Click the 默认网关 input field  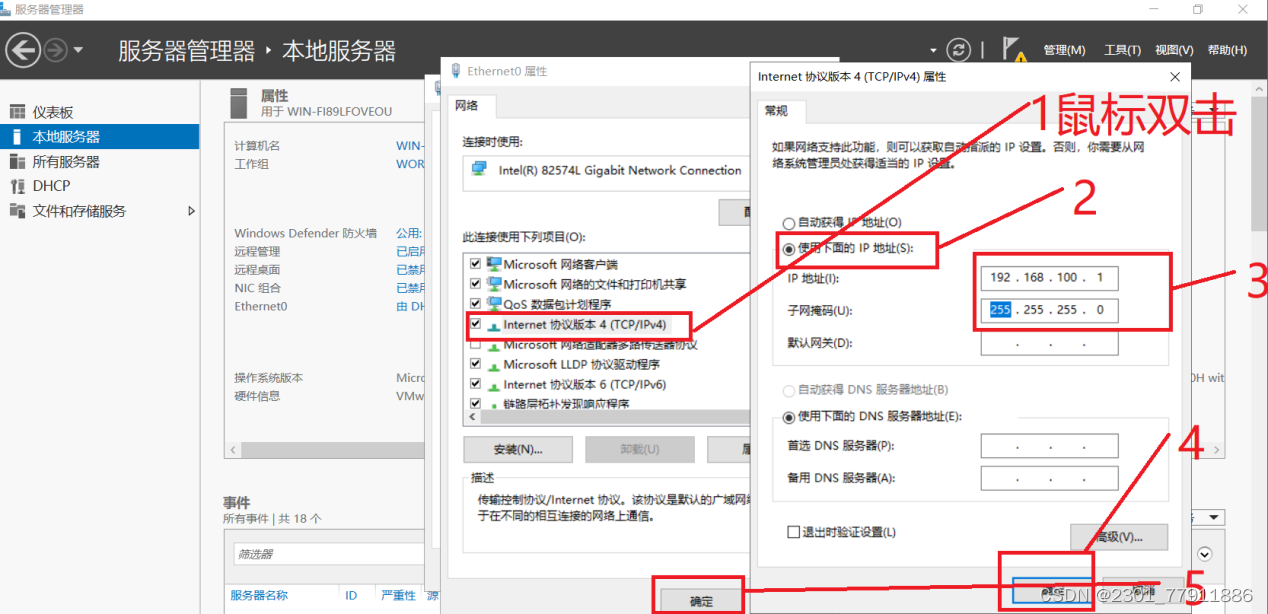pyautogui.click(x=1048, y=343)
